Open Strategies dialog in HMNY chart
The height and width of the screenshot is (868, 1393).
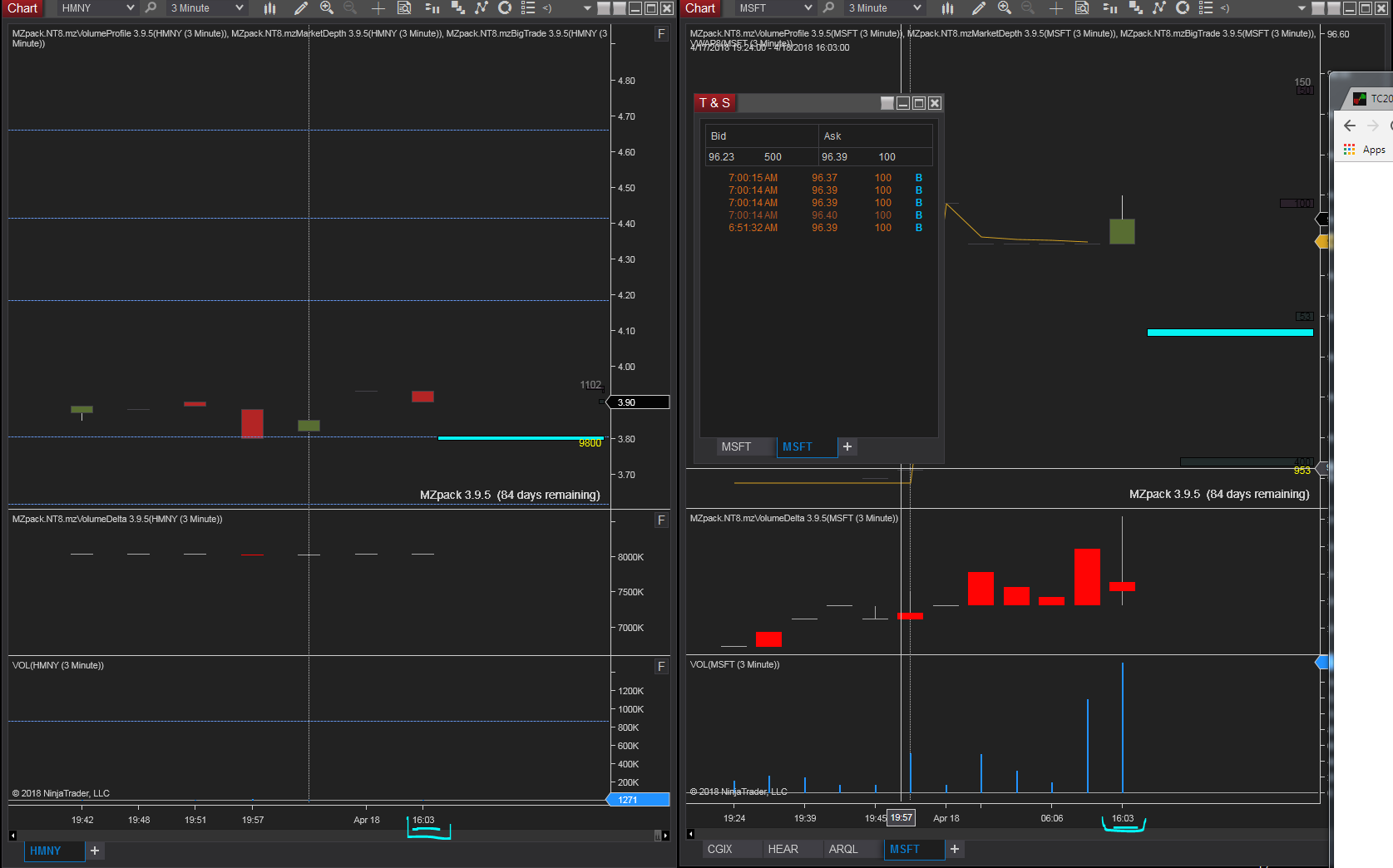tap(505, 7)
